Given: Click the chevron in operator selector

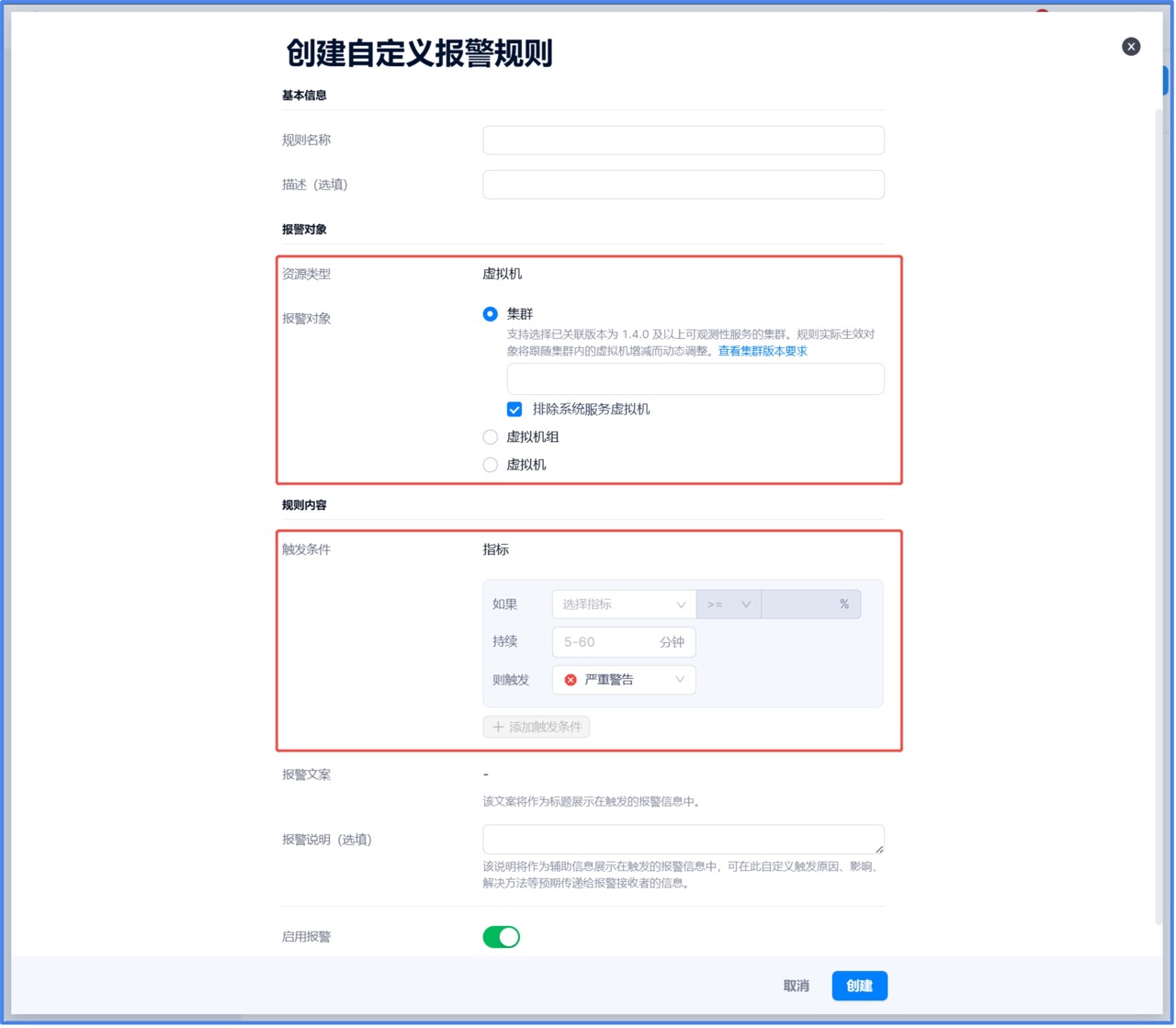Looking at the screenshot, I should [746, 604].
